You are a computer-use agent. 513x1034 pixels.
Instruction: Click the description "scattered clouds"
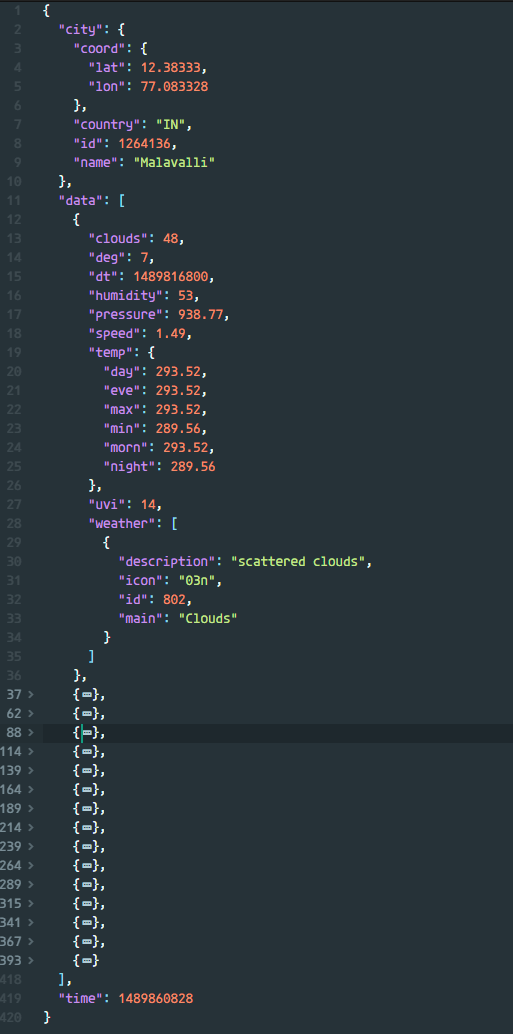(297, 562)
